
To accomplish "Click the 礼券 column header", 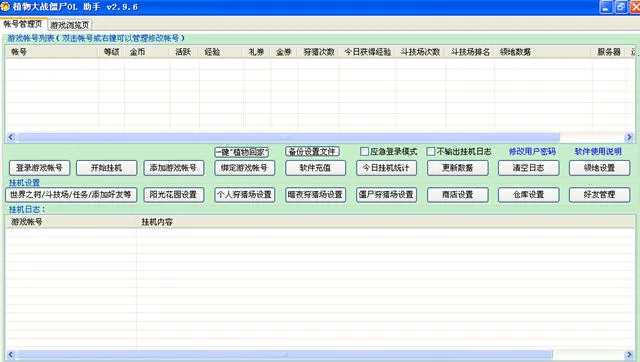I will point(258,52).
